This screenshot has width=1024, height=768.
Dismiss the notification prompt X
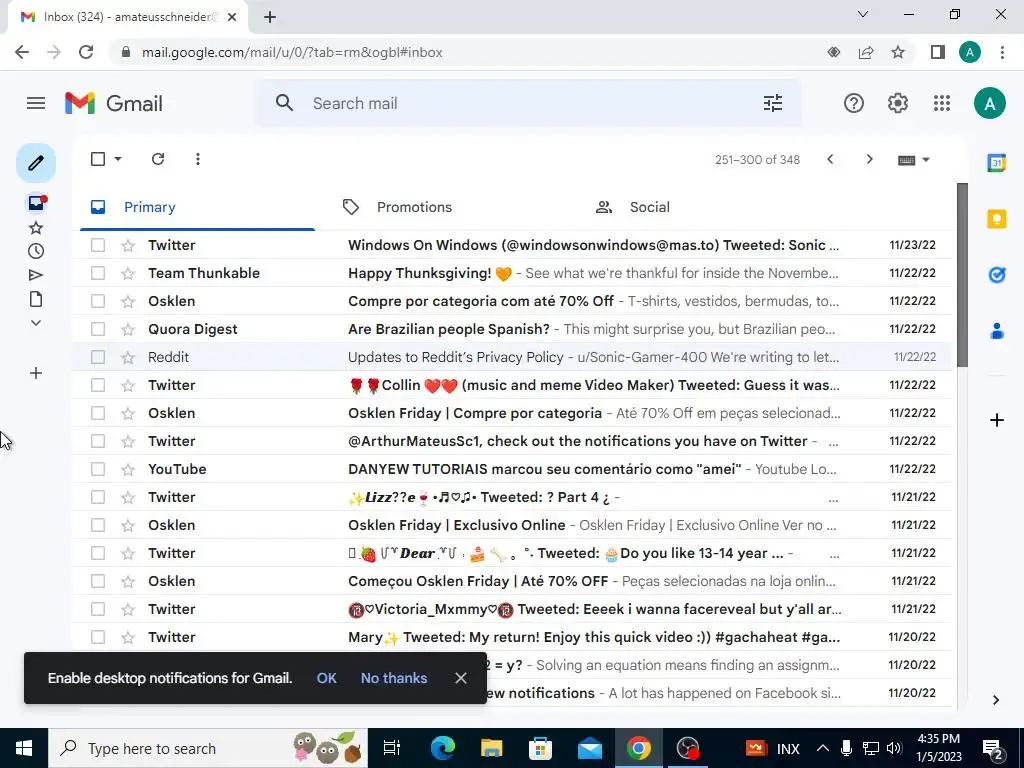click(460, 678)
